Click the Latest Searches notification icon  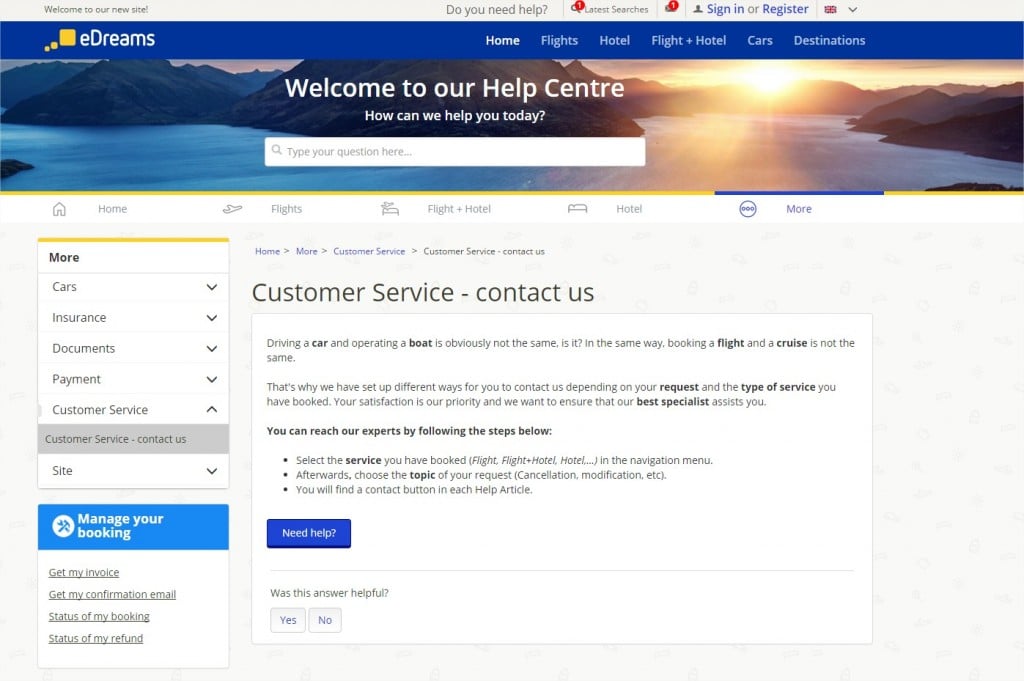point(577,8)
